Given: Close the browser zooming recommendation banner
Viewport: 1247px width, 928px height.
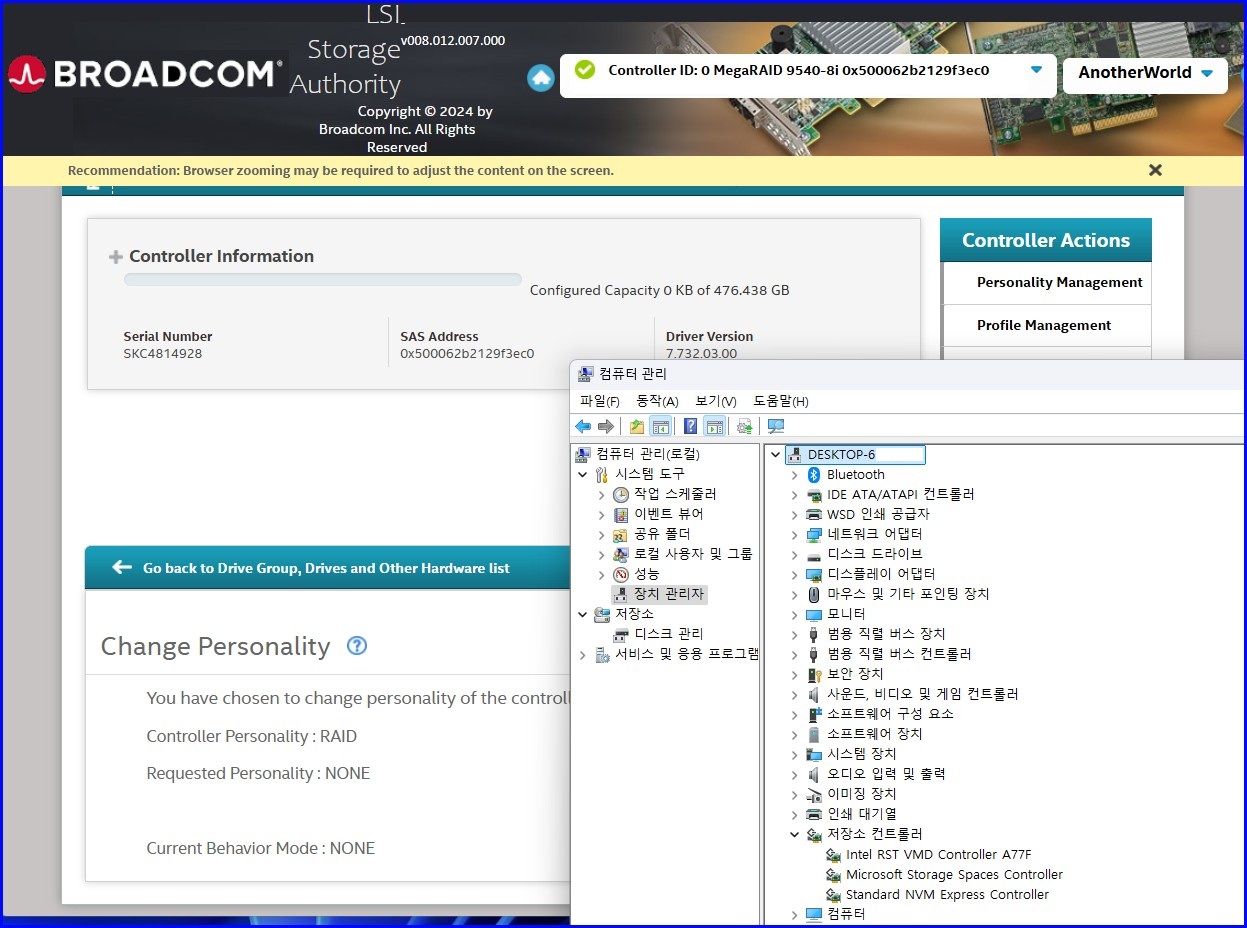Looking at the screenshot, I should tap(1155, 170).
